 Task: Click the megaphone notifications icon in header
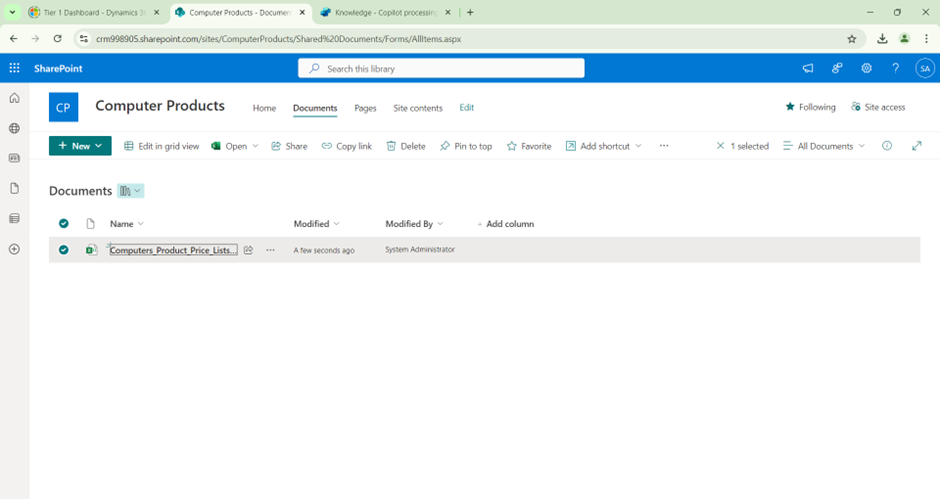tap(807, 68)
